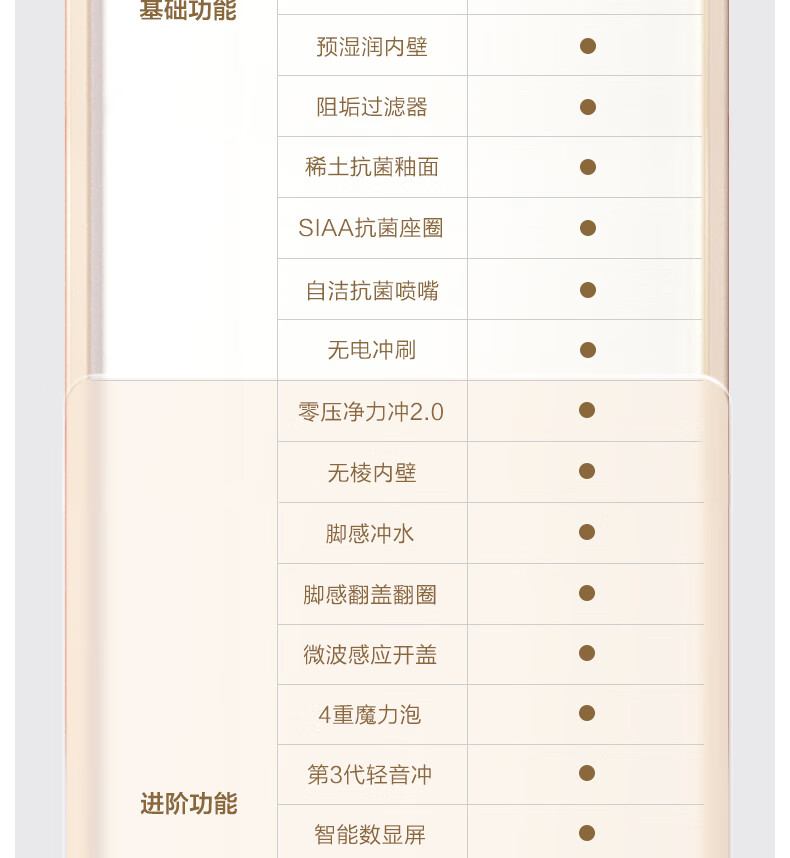Image resolution: width=790 pixels, height=858 pixels.
Task: Click the dot beside 稀土抗菌釉面
Action: [588, 167]
